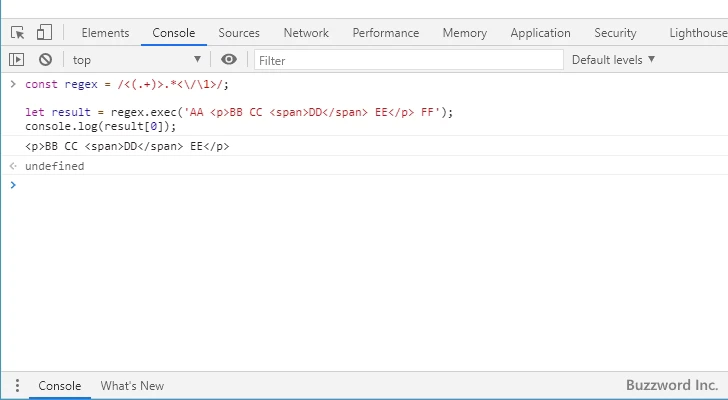Show the console sidebar
The image size is (728, 400).
point(17,60)
